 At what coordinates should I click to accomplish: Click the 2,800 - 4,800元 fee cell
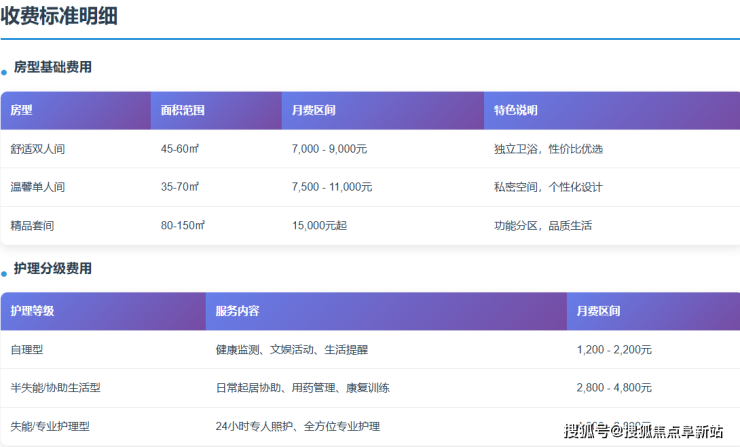(x=614, y=388)
